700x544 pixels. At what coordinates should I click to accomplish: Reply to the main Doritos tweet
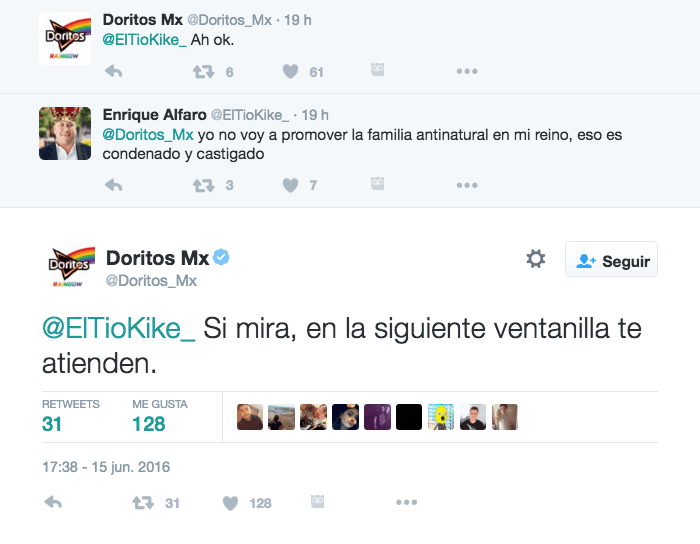click(x=53, y=502)
